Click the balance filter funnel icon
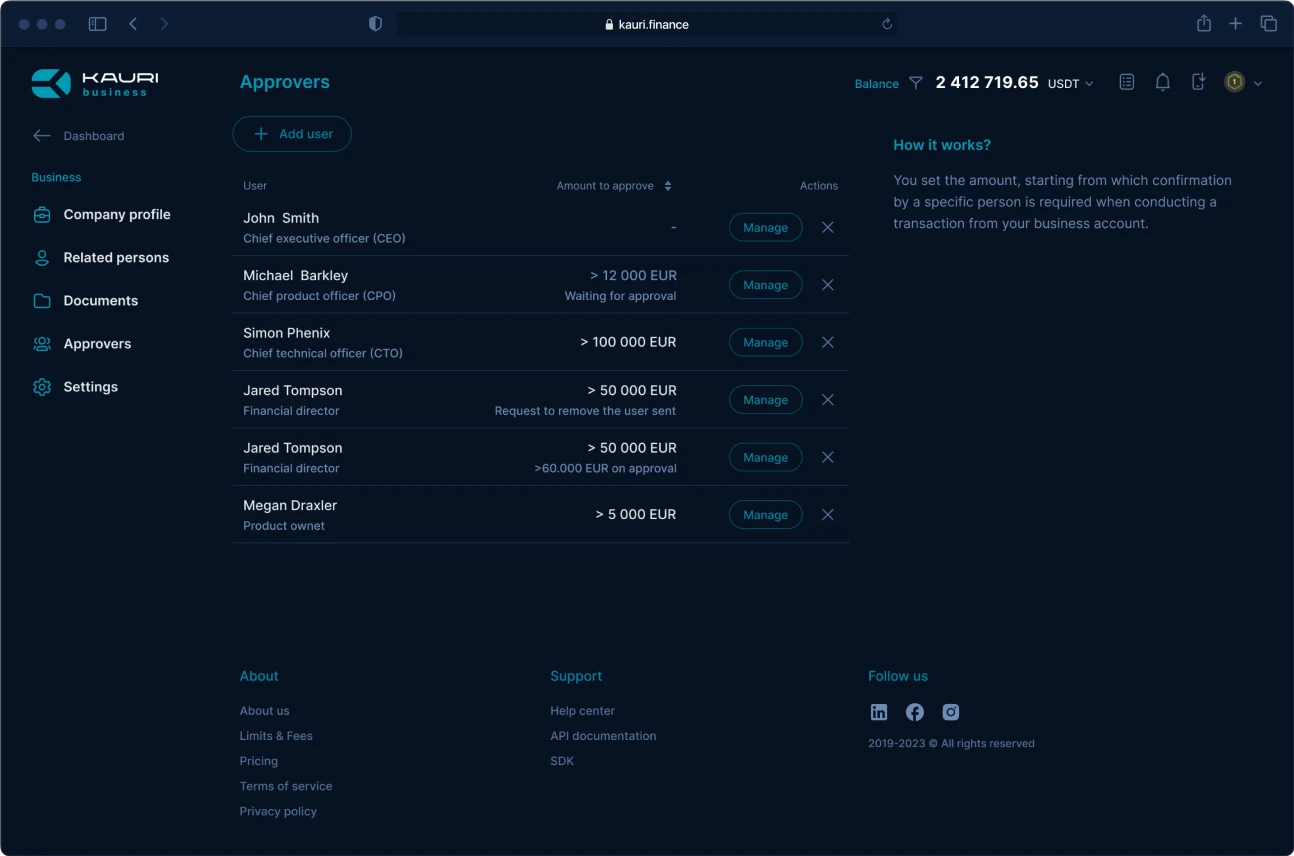This screenshot has height=856, width=1294. tap(915, 83)
